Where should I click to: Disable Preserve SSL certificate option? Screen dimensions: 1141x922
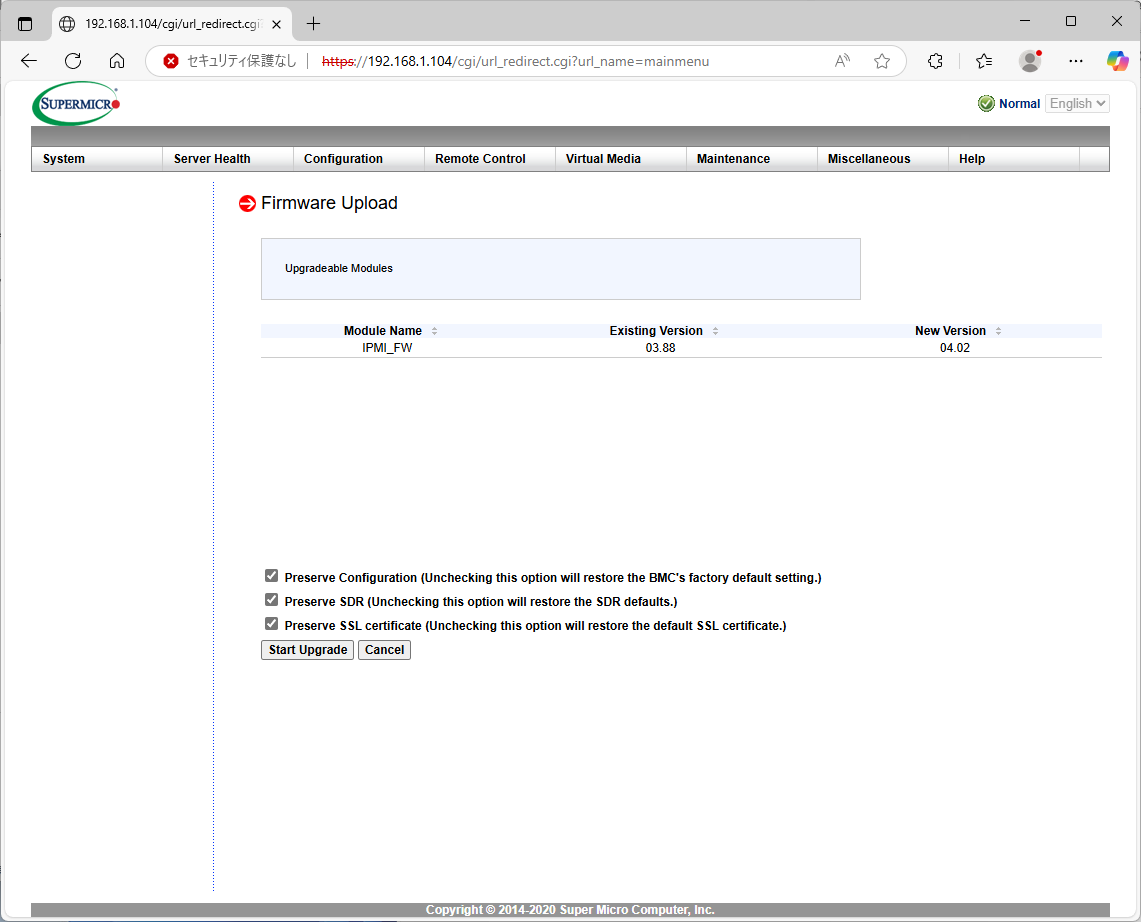pyautogui.click(x=271, y=624)
